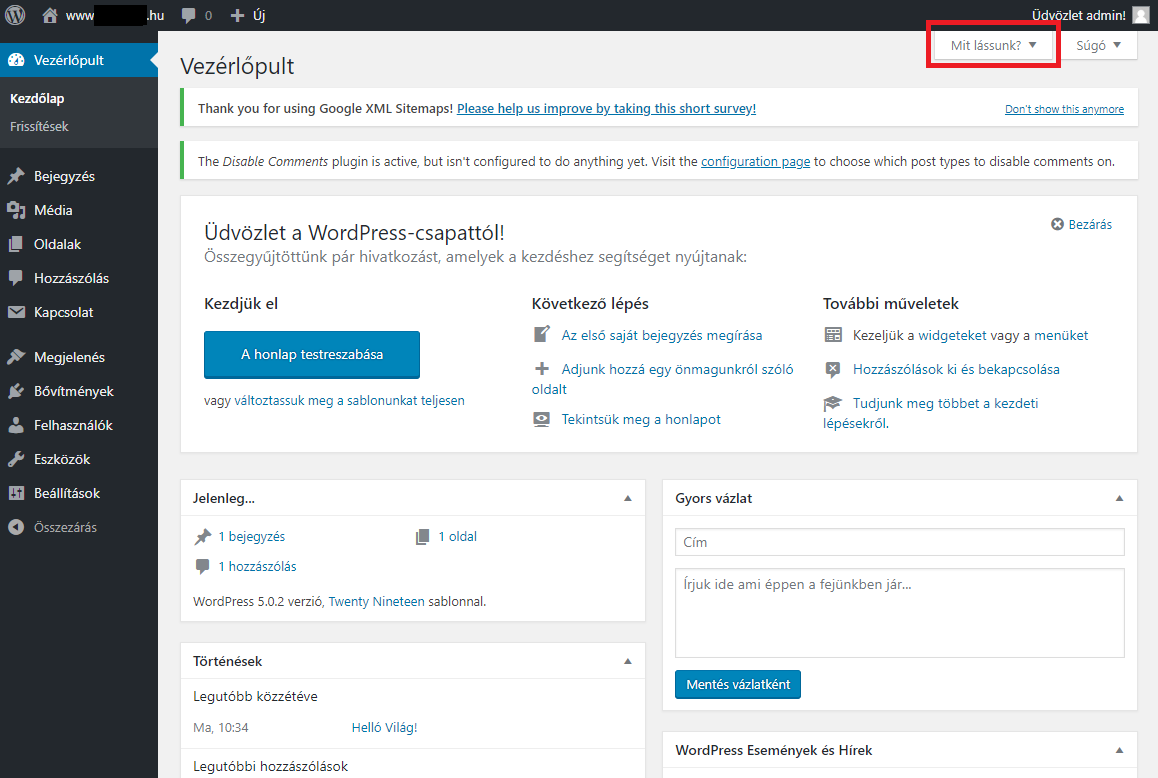Open the Helló Világ! post link
This screenshot has height=778, width=1158.
click(384, 727)
